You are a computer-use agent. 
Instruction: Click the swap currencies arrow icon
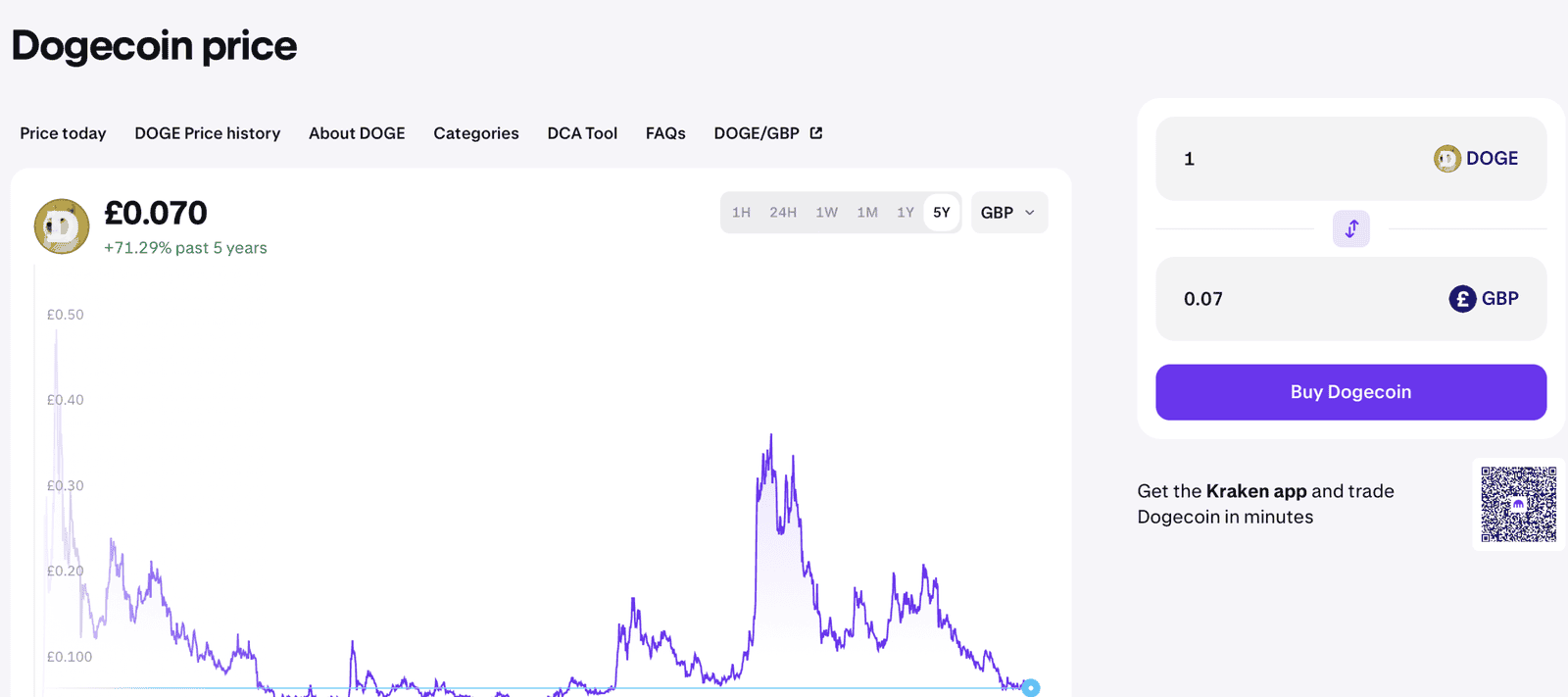pos(1350,228)
